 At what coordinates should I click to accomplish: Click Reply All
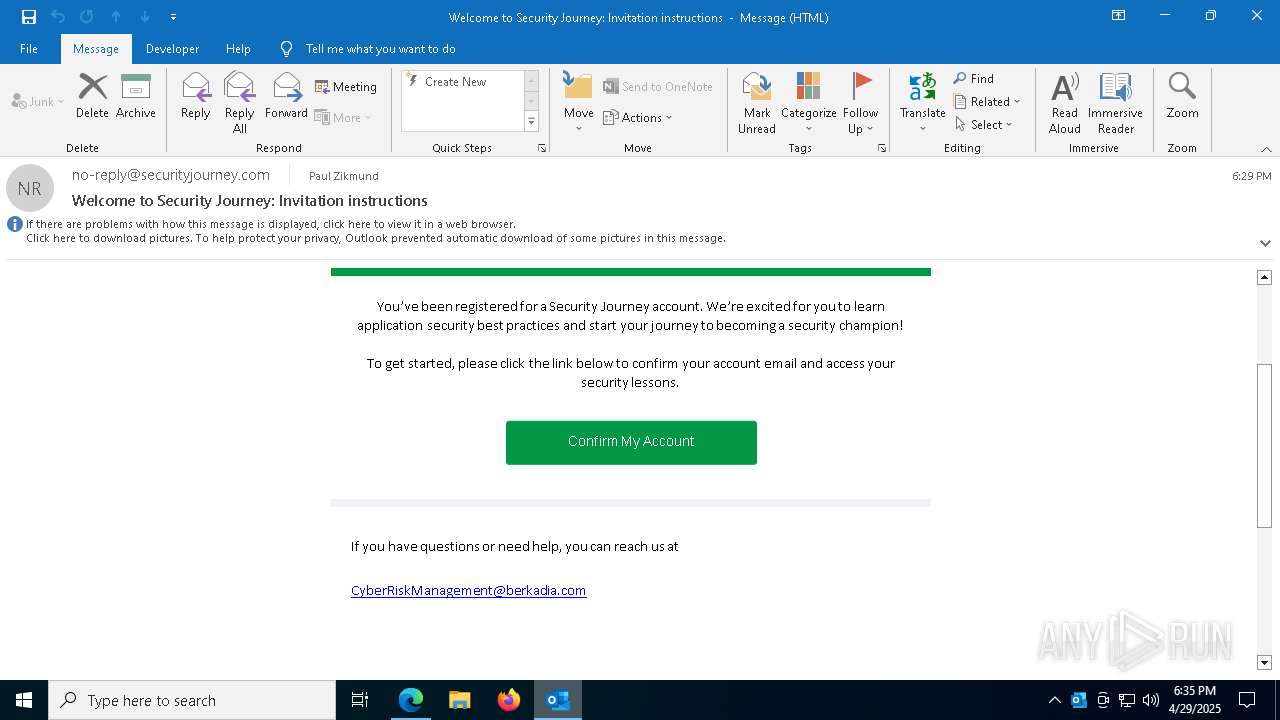[x=240, y=102]
